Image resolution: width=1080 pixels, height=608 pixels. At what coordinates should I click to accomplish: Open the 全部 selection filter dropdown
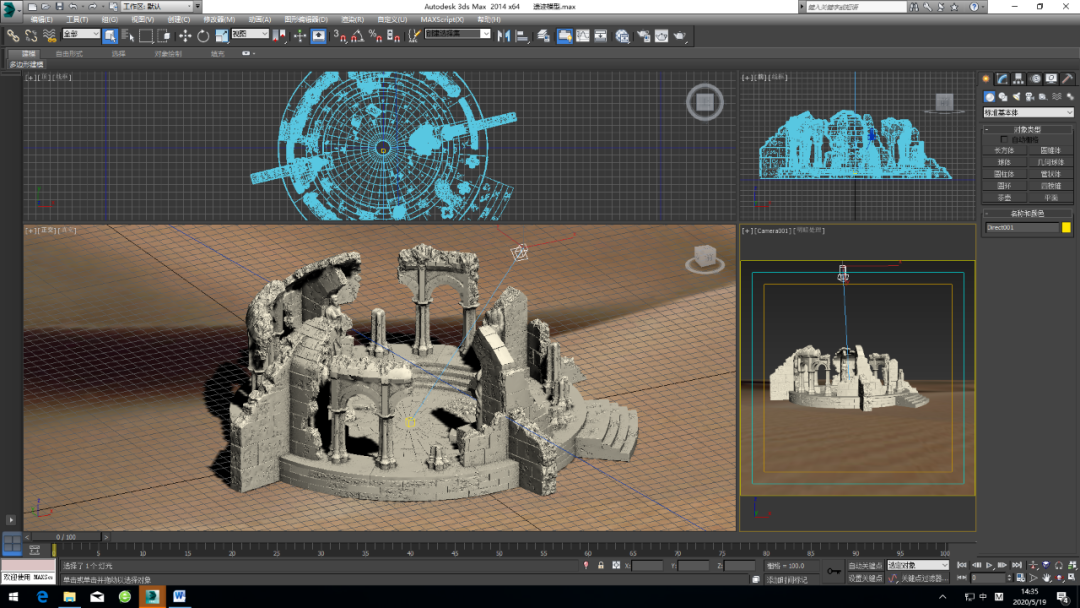coord(81,34)
